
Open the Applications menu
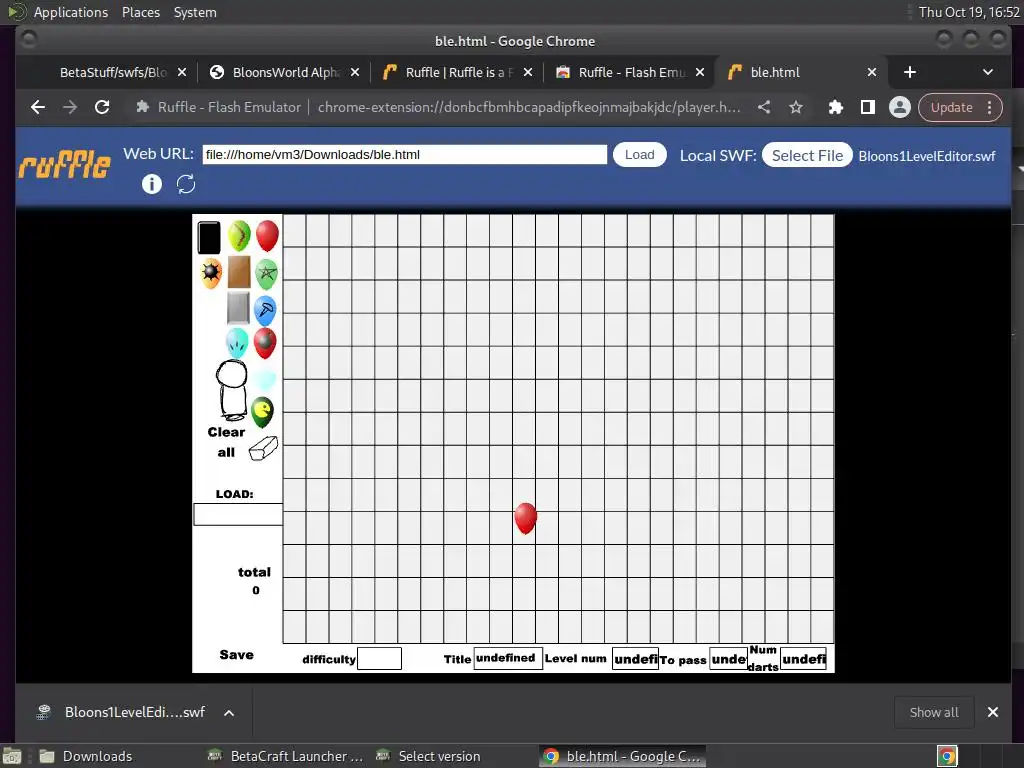(x=71, y=12)
